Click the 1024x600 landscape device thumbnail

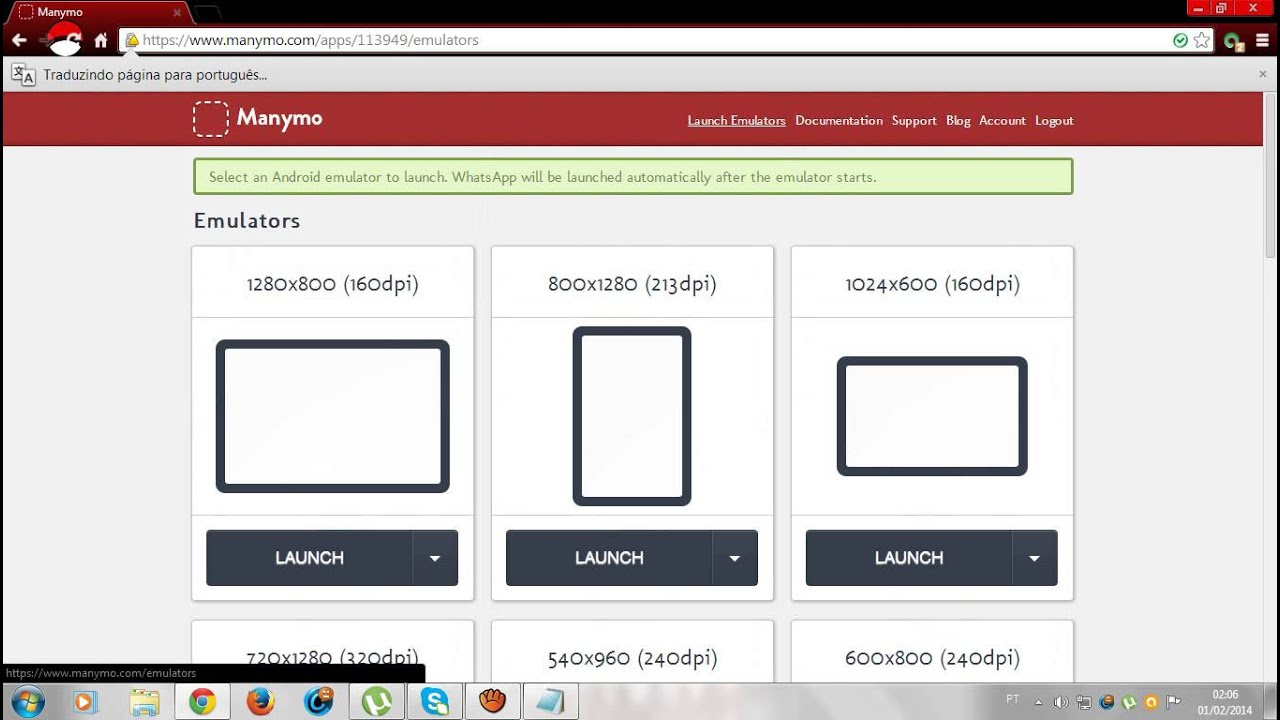coord(932,416)
